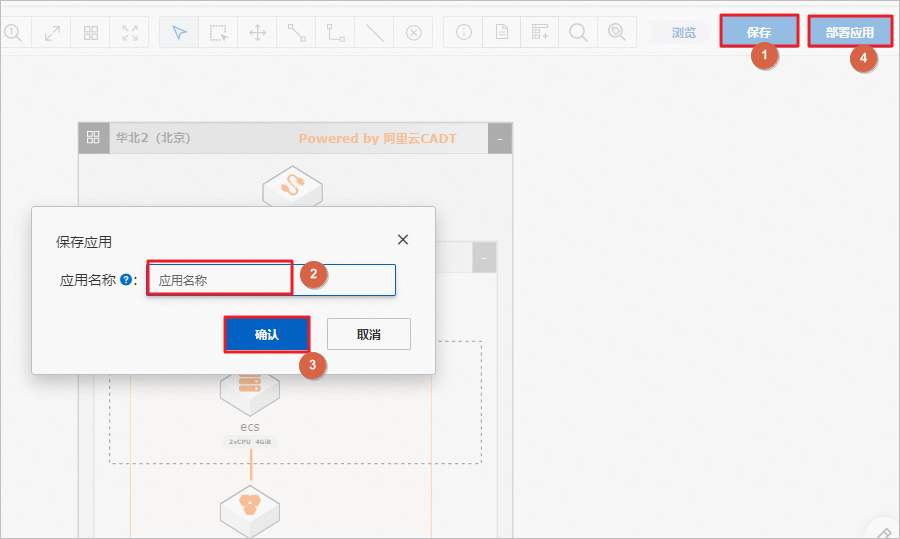Select the ecs server node icon
This screenshot has width=900, height=539.
pos(250,393)
